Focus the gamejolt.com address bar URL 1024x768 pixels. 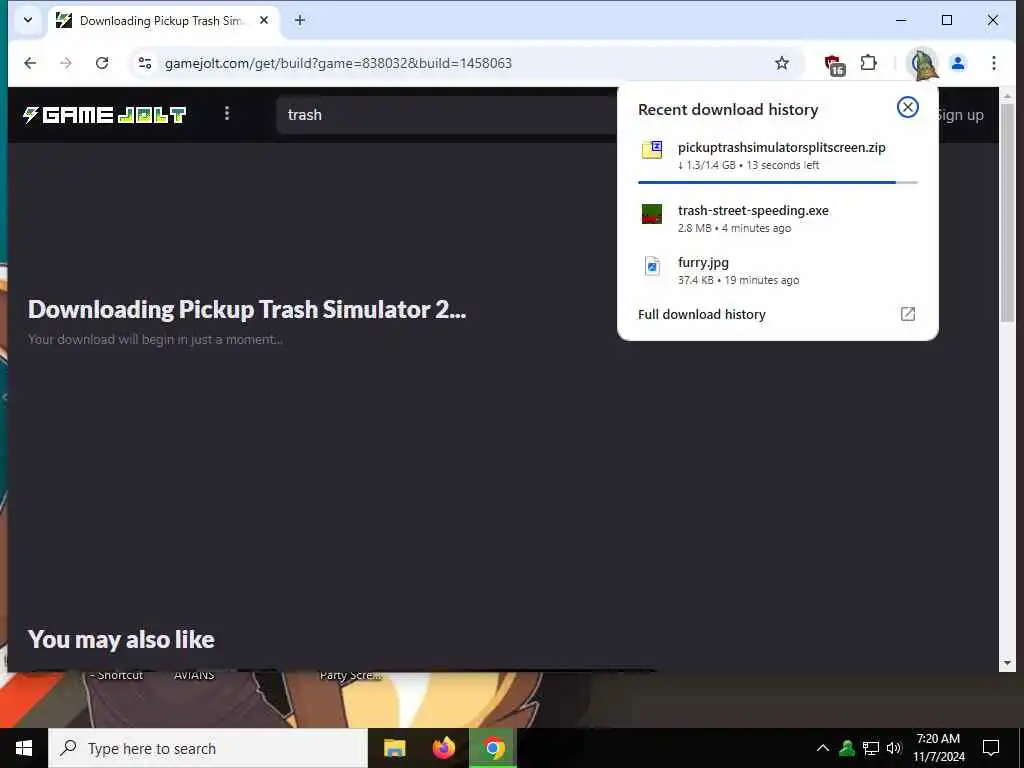click(338, 63)
